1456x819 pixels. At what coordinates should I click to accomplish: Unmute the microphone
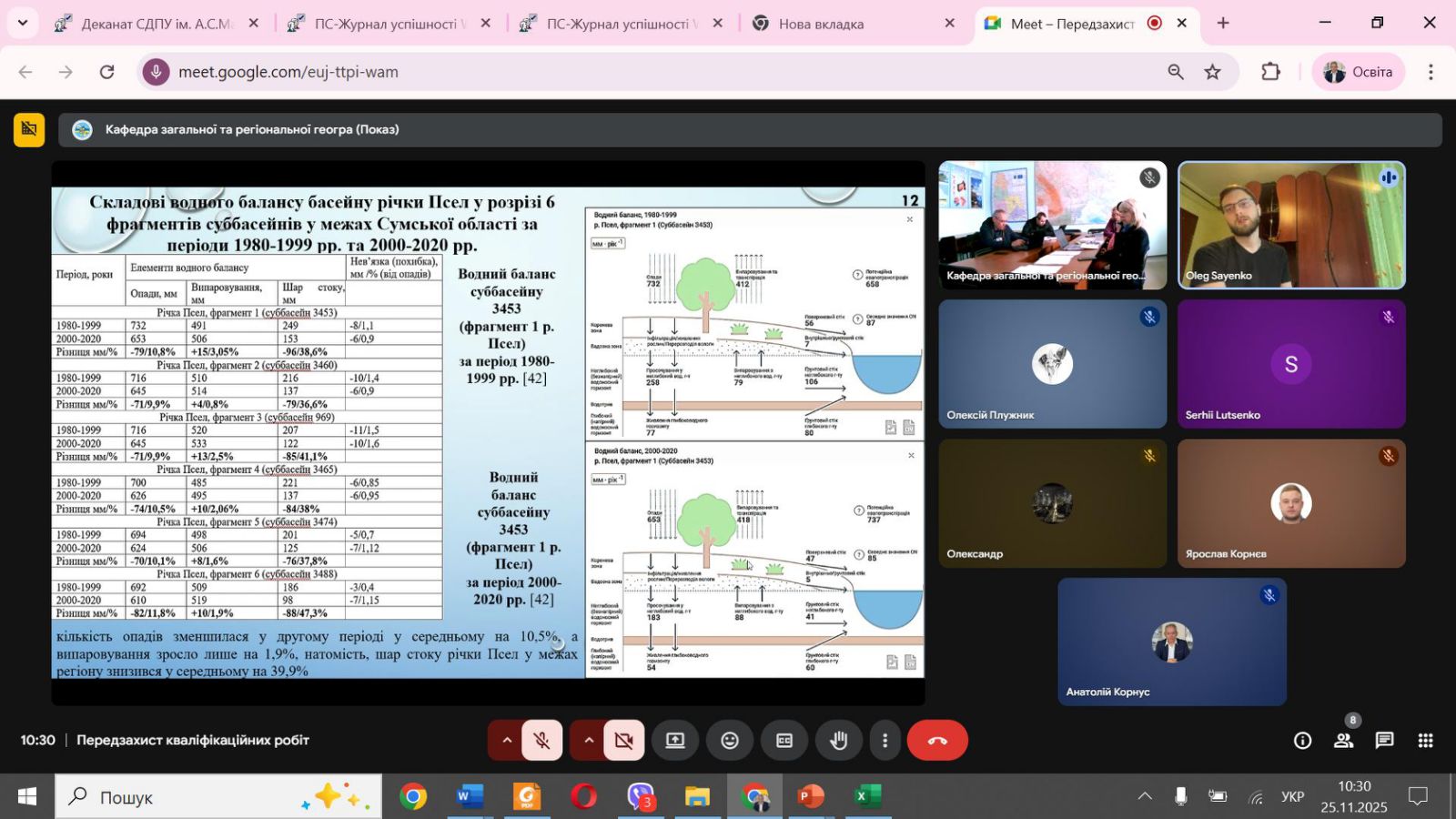point(541,741)
